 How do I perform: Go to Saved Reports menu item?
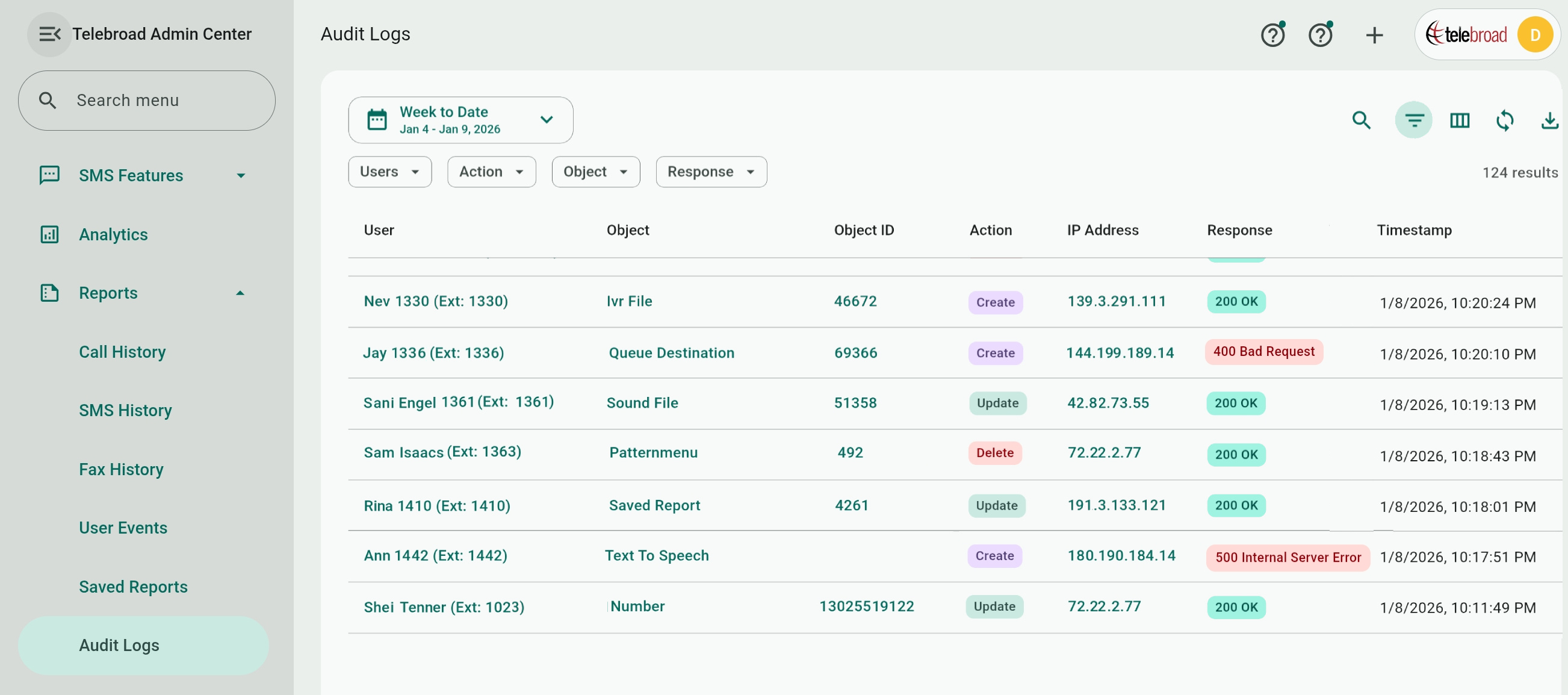[133, 586]
